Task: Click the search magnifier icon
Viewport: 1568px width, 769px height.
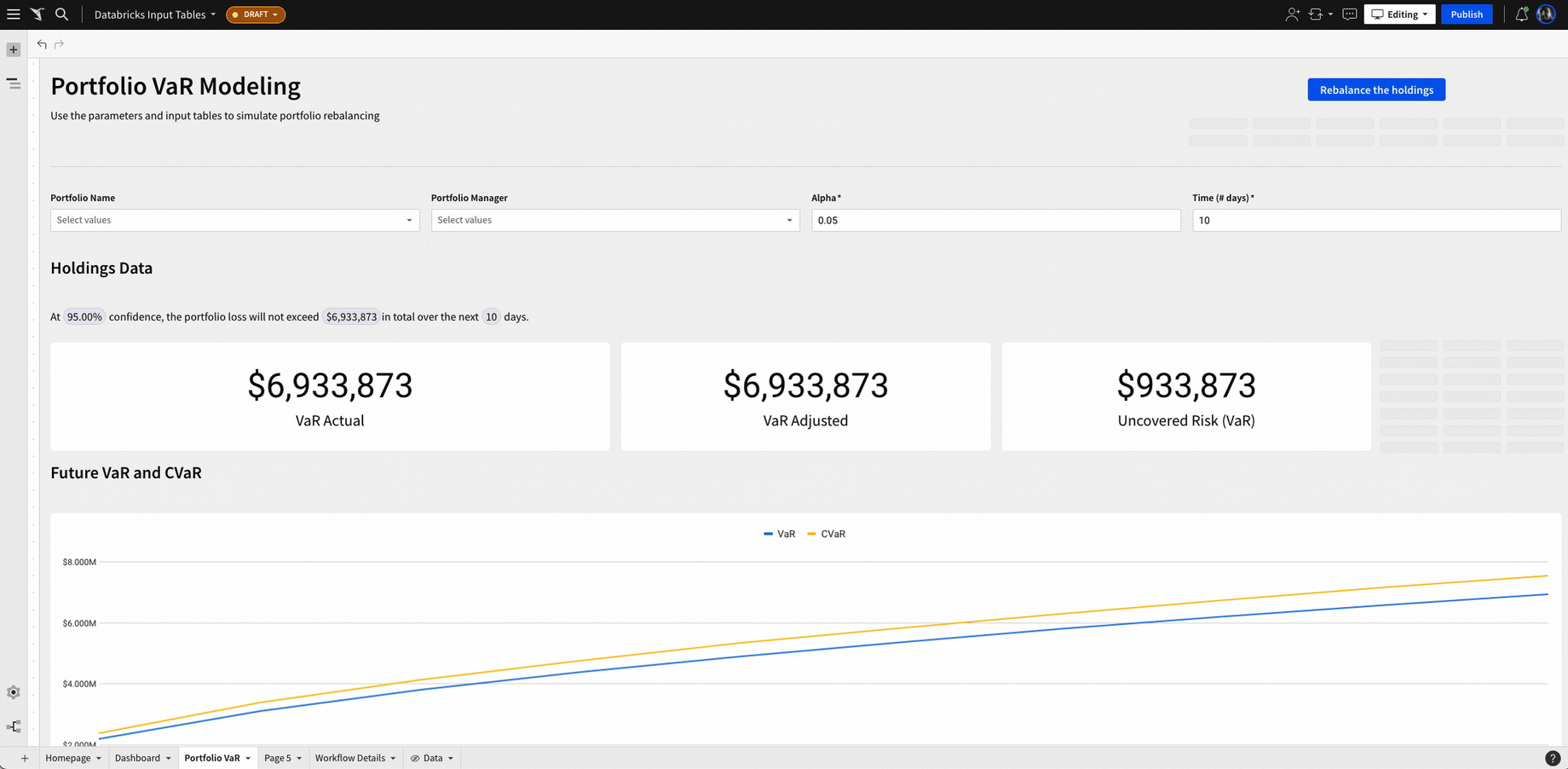Action: pos(61,14)
